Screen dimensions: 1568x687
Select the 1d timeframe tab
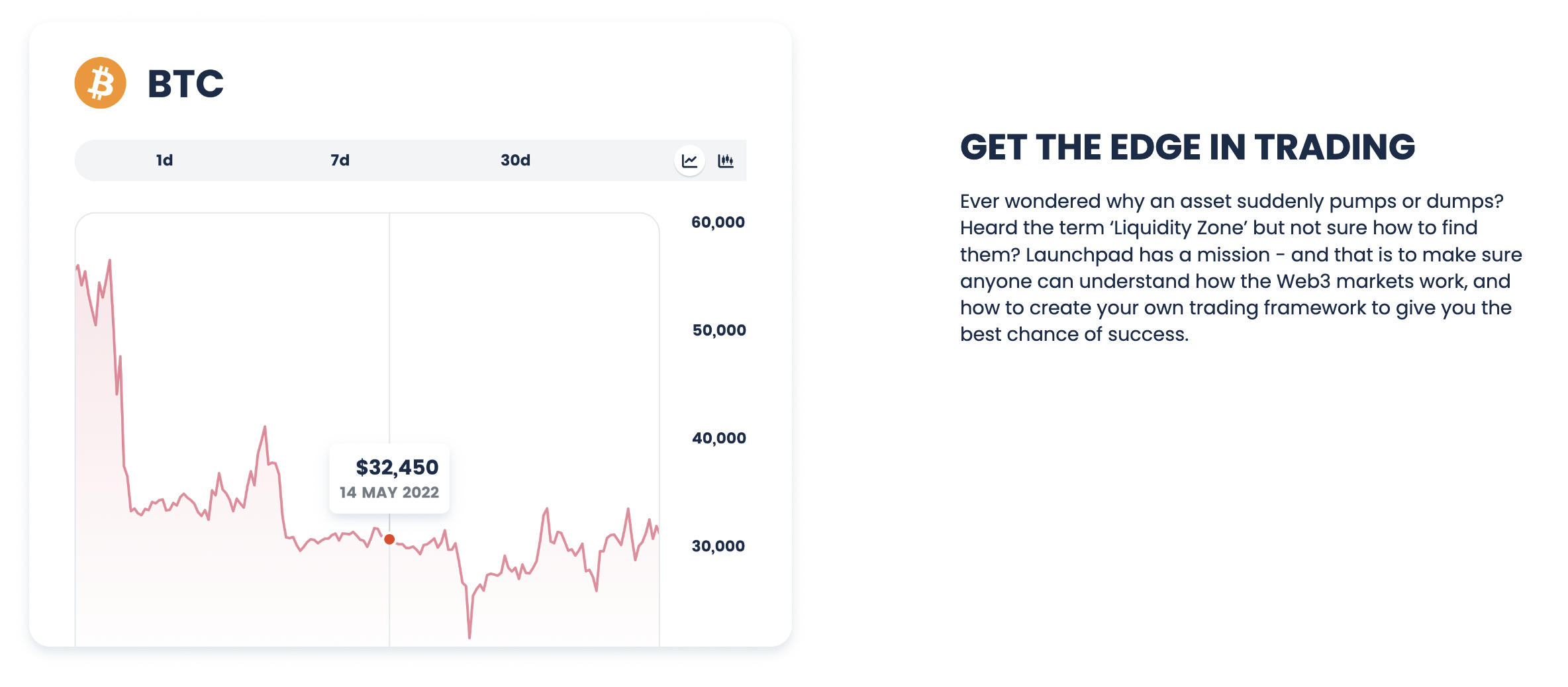(x=164, y=160)
